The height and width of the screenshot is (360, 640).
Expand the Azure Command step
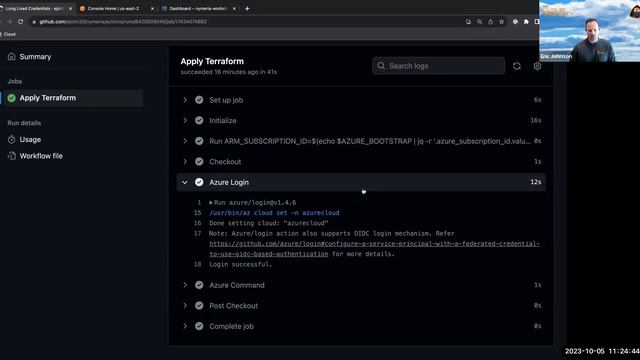361,285
